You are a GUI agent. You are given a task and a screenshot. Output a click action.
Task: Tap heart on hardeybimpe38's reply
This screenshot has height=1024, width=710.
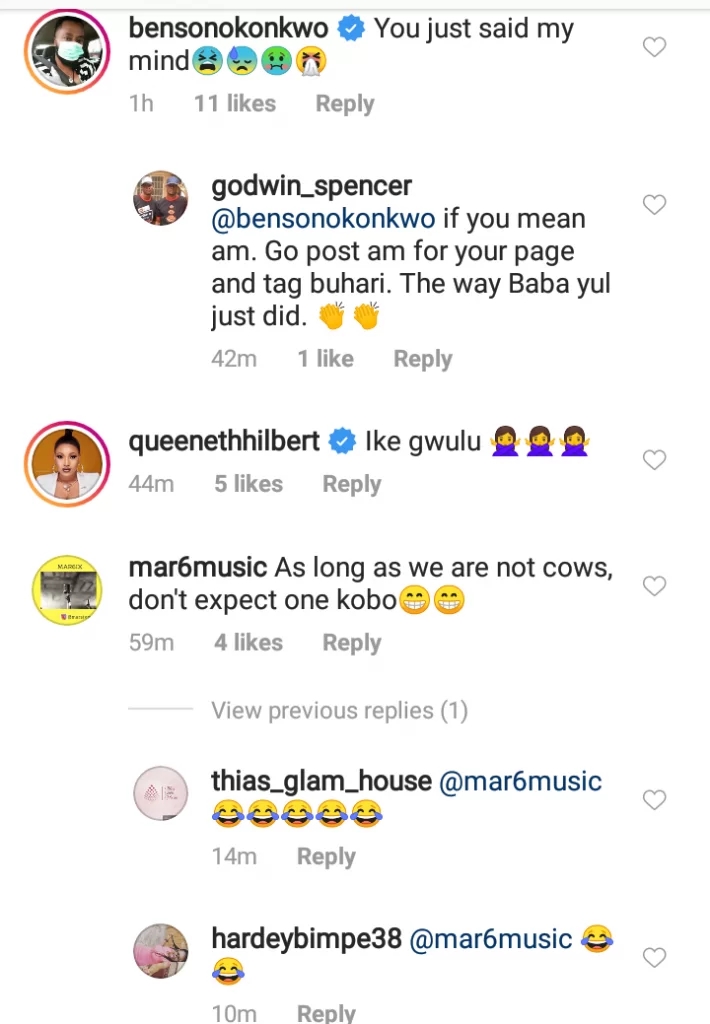point(654,958)
